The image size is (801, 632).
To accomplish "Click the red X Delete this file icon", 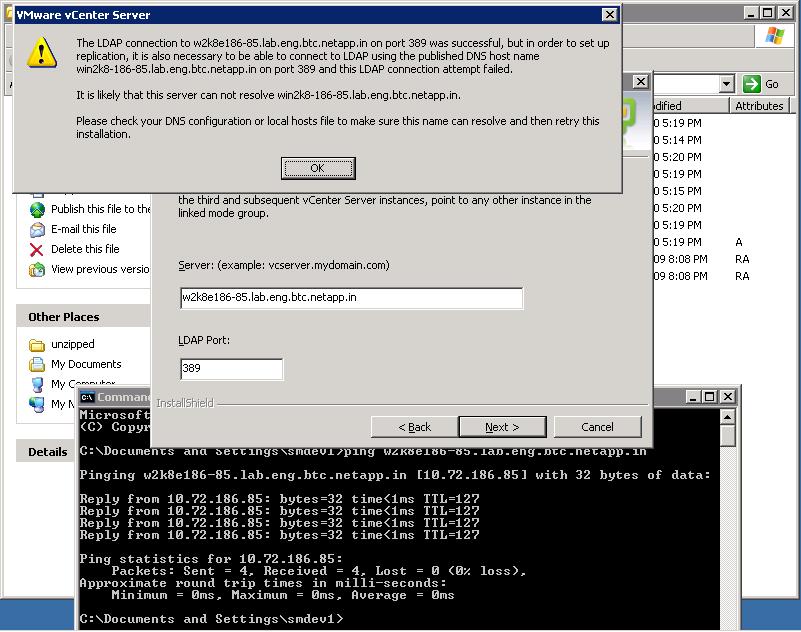I will [x=37, y=249].
